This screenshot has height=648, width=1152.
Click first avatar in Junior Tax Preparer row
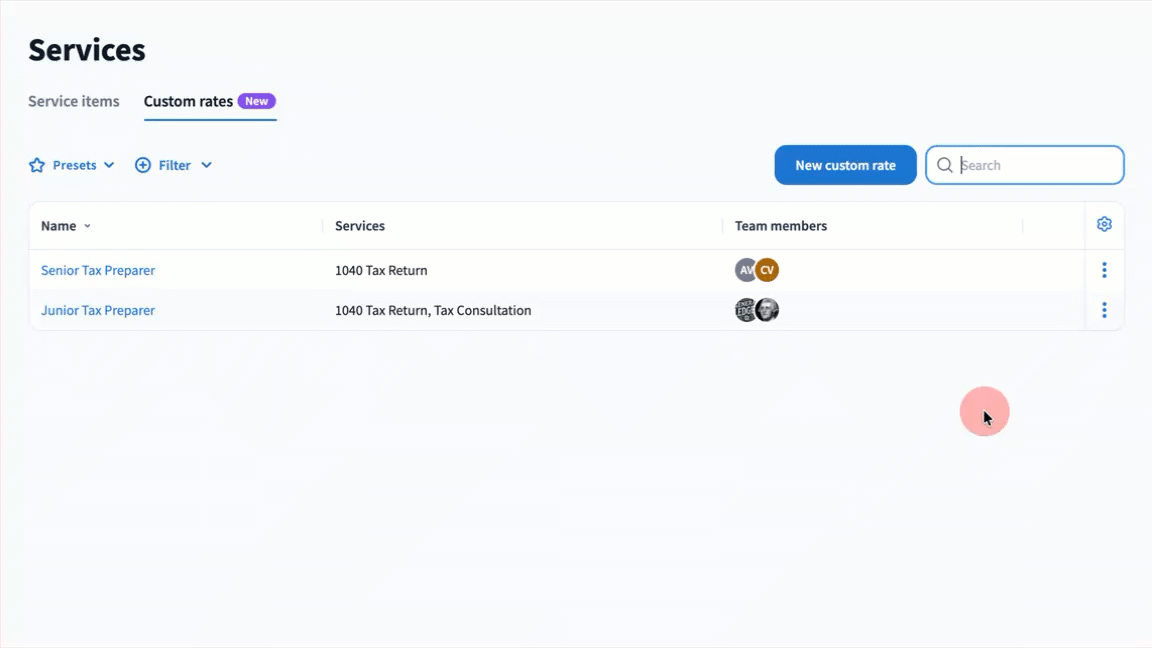point(745,310)
